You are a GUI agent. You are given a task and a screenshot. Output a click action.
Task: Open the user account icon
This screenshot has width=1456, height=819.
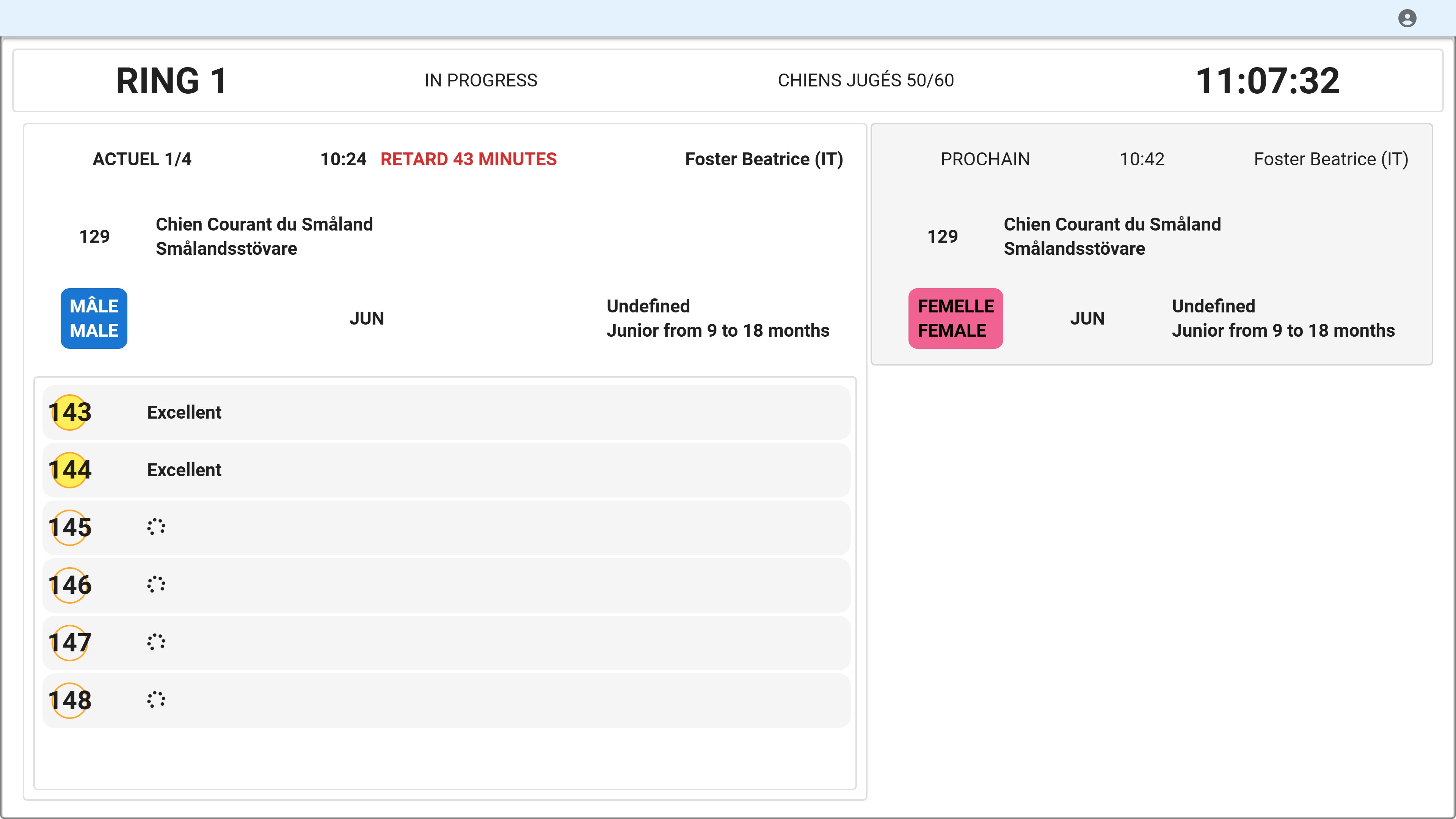[x=1407, y=19]
